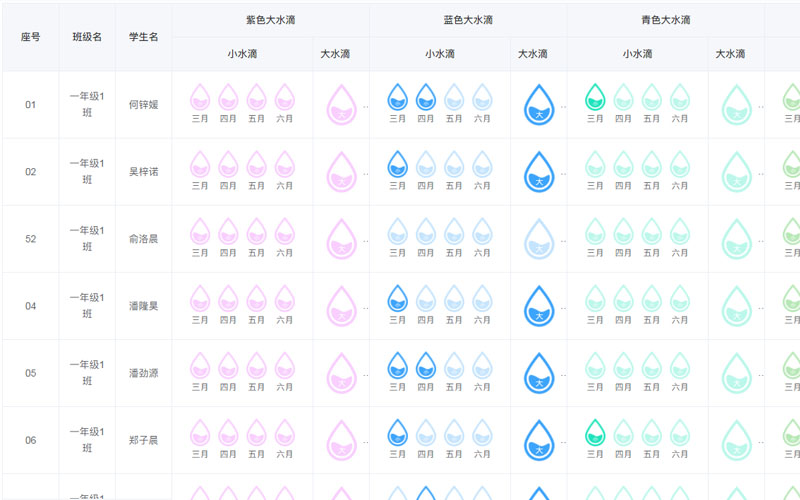The width and height of the screenshot is (800, 500).
Task: Click the 座号 column header
Action: tap(30, 37)
